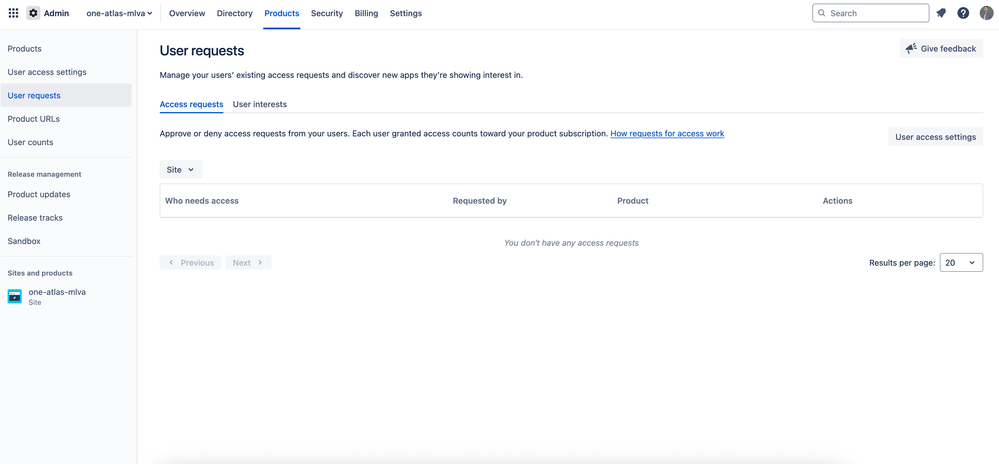Click the Requested by column header
The width and height of the screenshot is (999, 464).
coord(480,201)
